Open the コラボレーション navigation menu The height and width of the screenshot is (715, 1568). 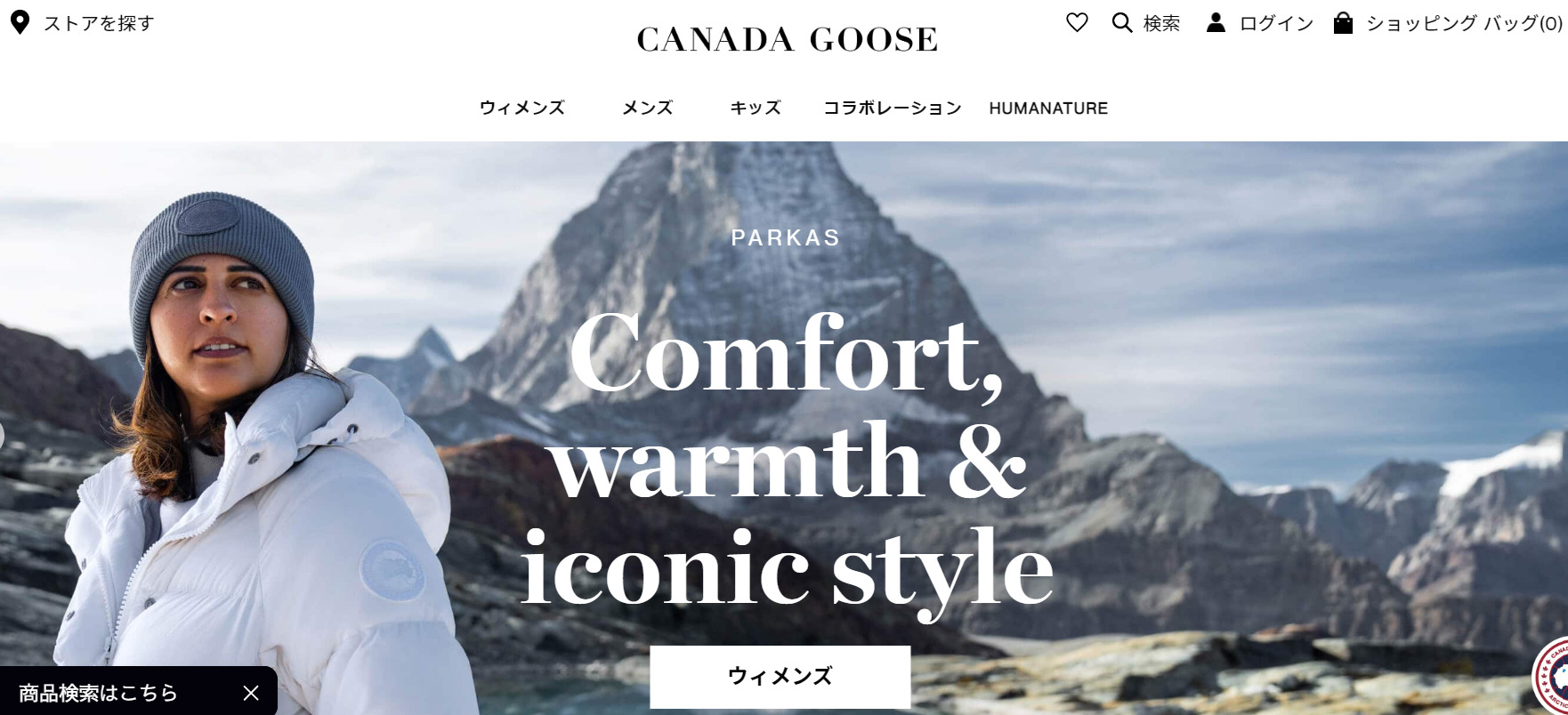[893, 108]
